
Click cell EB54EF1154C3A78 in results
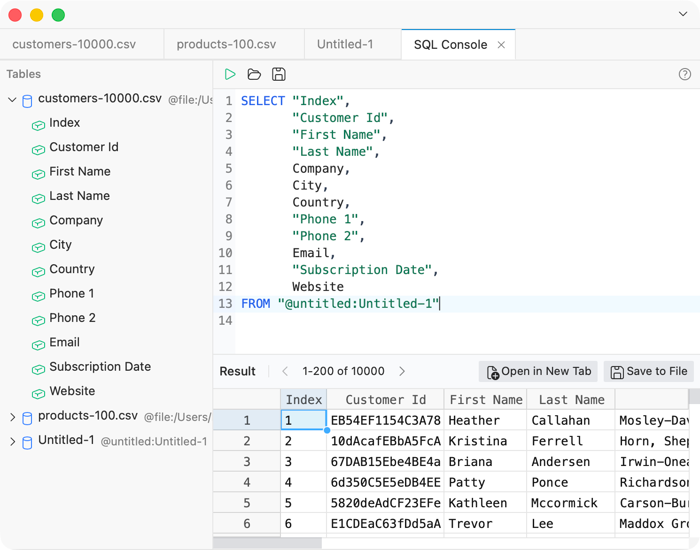pos(385,420)
